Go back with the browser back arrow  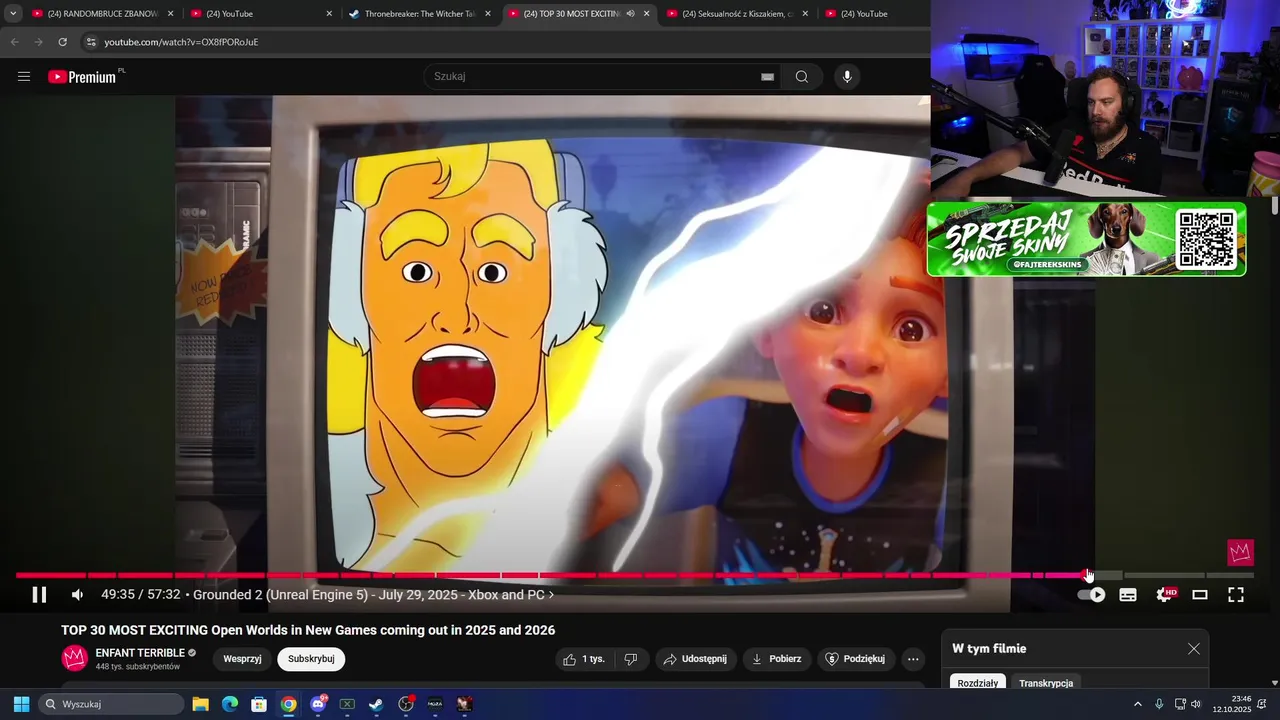pyautogui.click(x=14, y=42)
